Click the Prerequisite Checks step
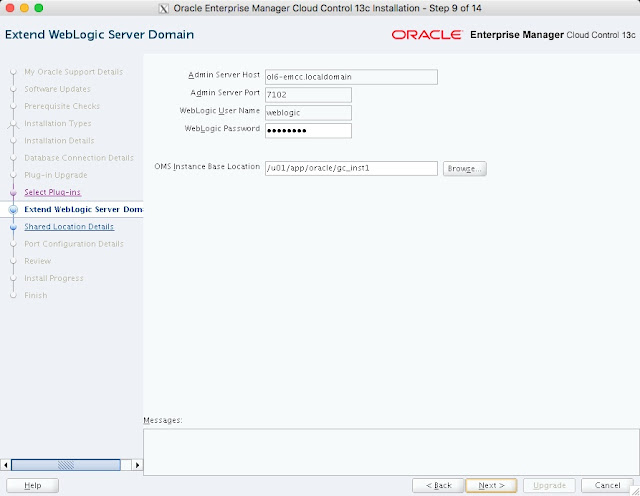 62,106
